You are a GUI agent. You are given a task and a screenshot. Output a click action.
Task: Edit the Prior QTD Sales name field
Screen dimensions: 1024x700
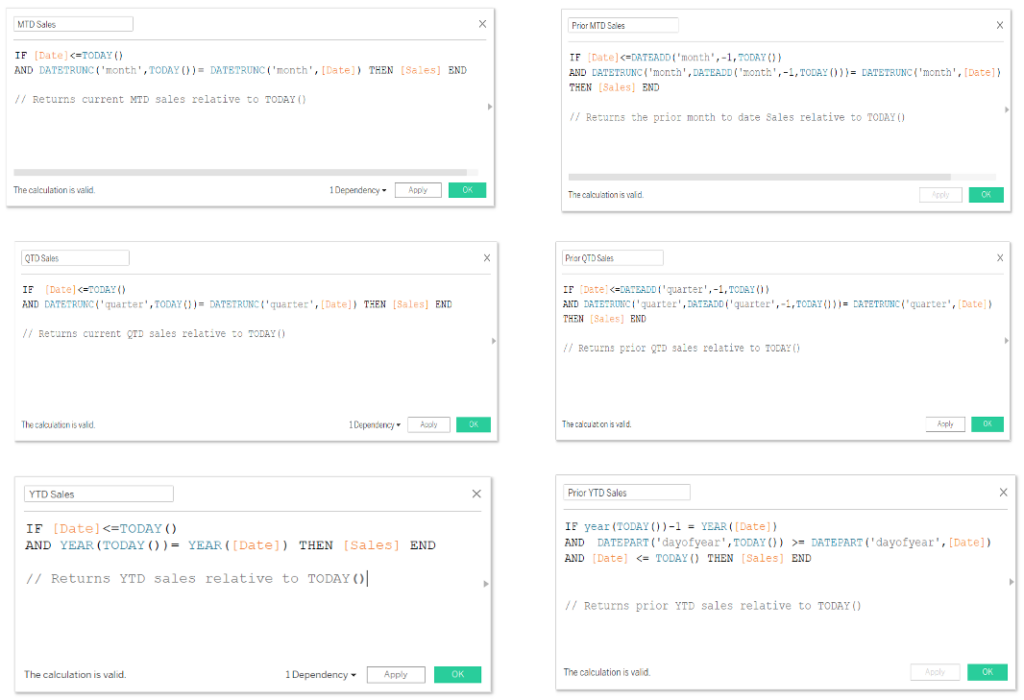[613, 258]
